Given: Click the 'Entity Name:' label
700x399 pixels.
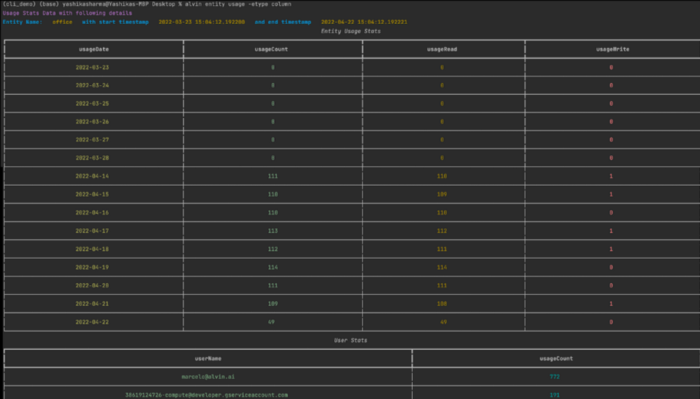Looking at the screenshot, I should point(22,22).
